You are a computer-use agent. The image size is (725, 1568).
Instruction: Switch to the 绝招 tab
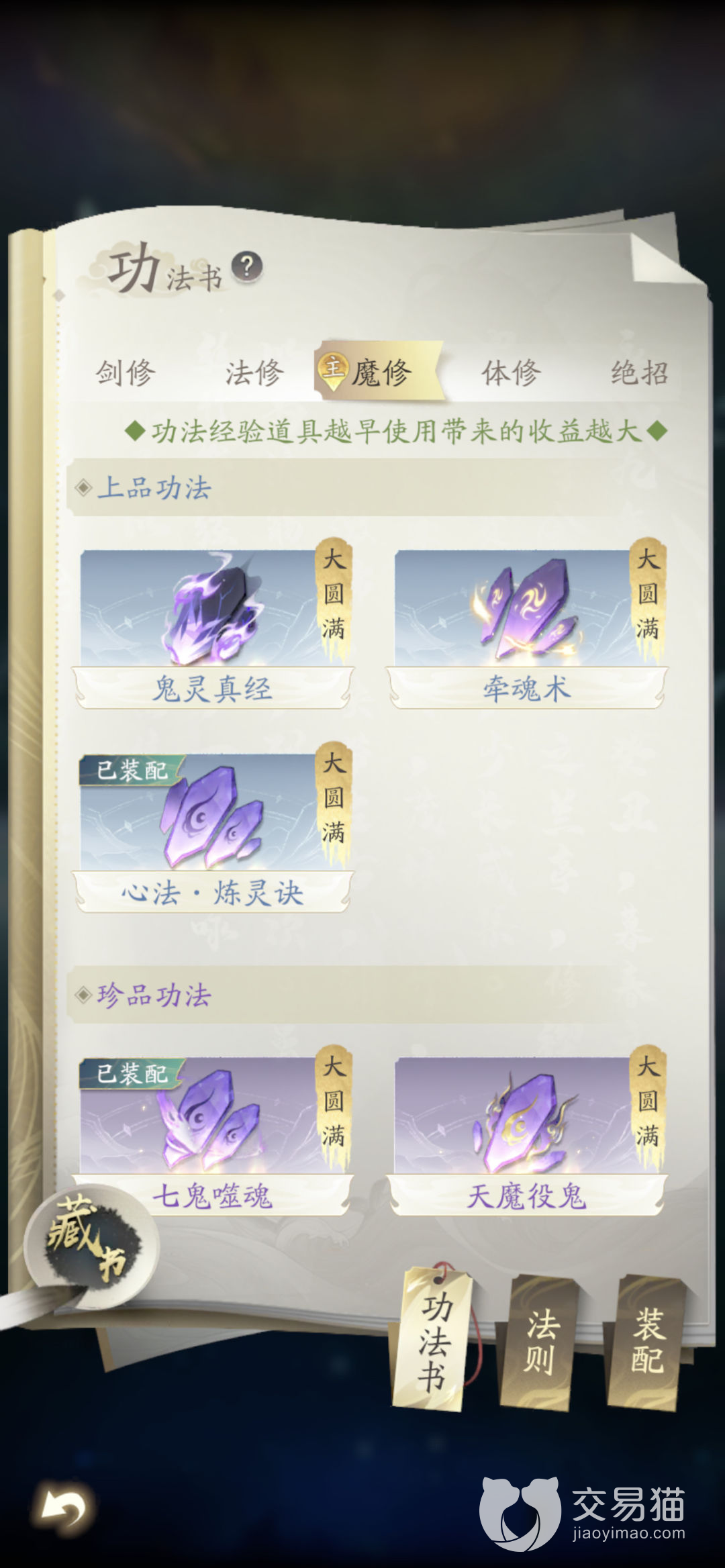click(x=640, y=372)
